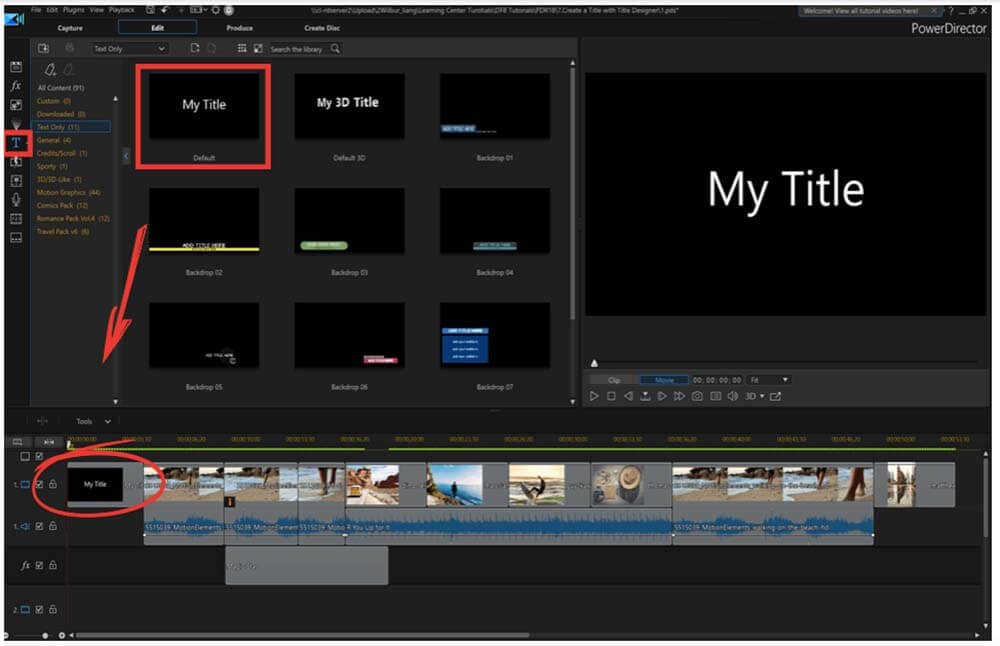Click the timeline zoom slider handle
Screen dimensions: 1000x646
pos(45,635)
